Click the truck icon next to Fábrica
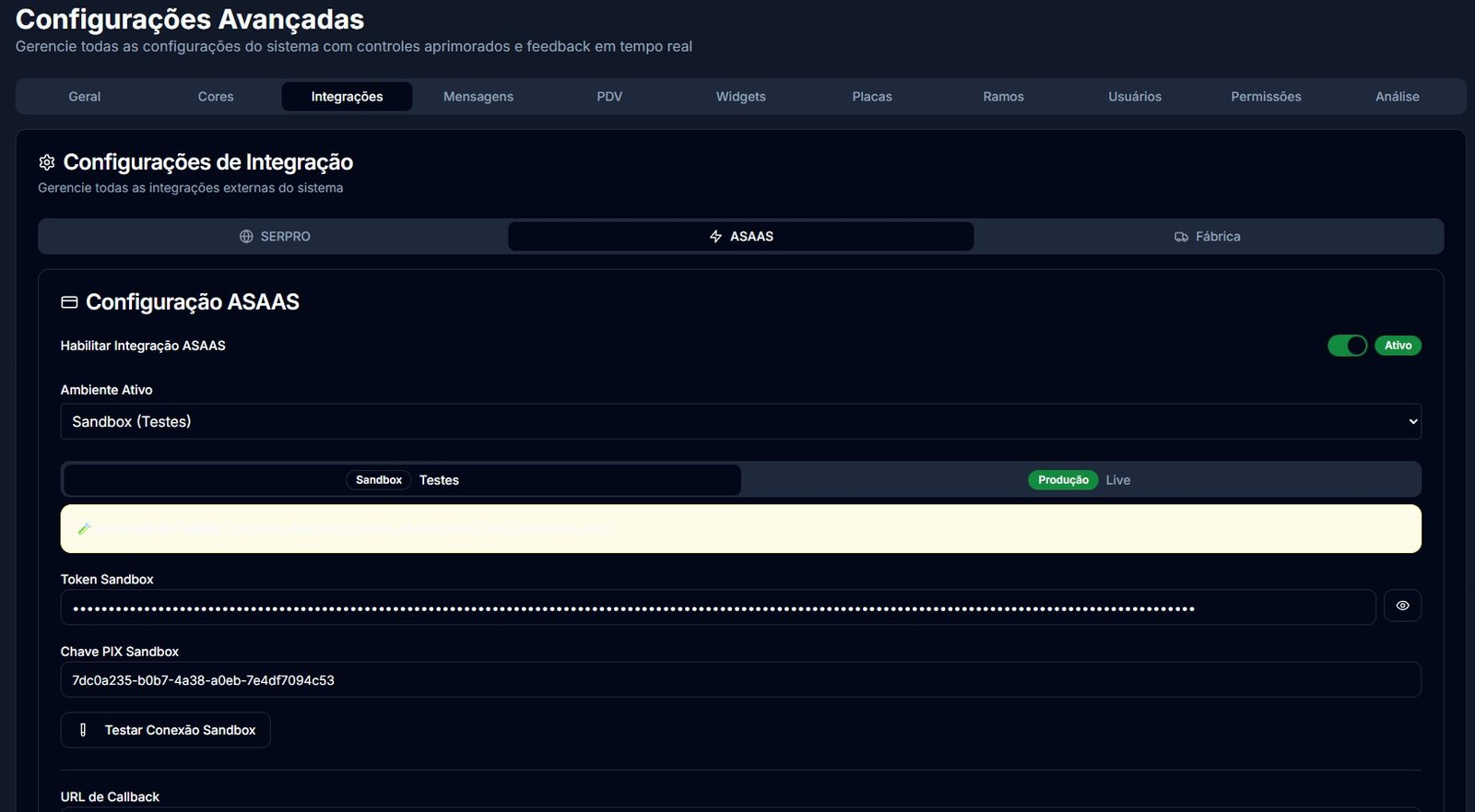Screen dimensions: 1475x812 (x=1181, y=237)
